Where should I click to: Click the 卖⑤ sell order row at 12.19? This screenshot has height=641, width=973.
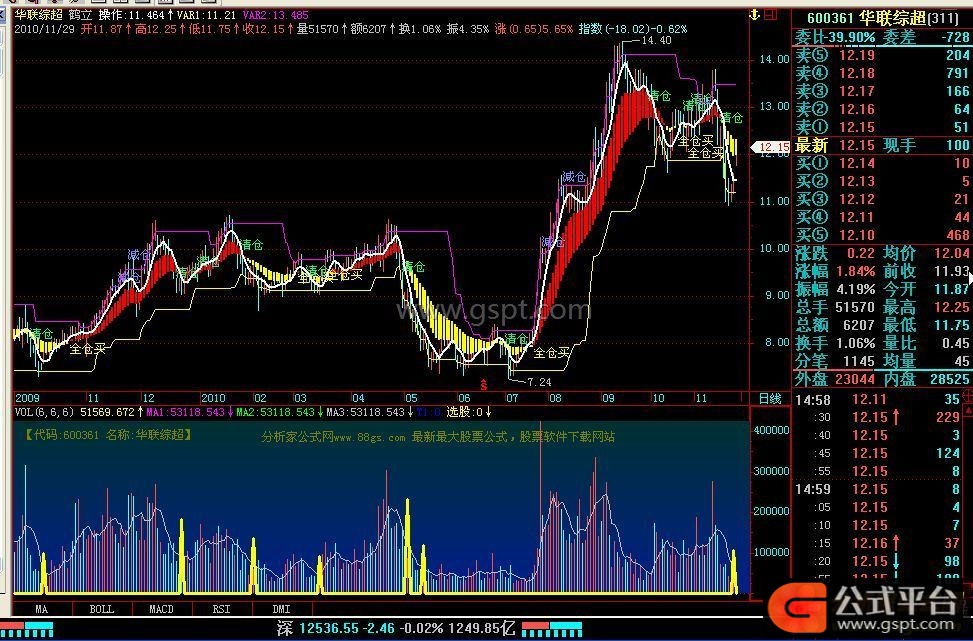click(x=882, y=55)
